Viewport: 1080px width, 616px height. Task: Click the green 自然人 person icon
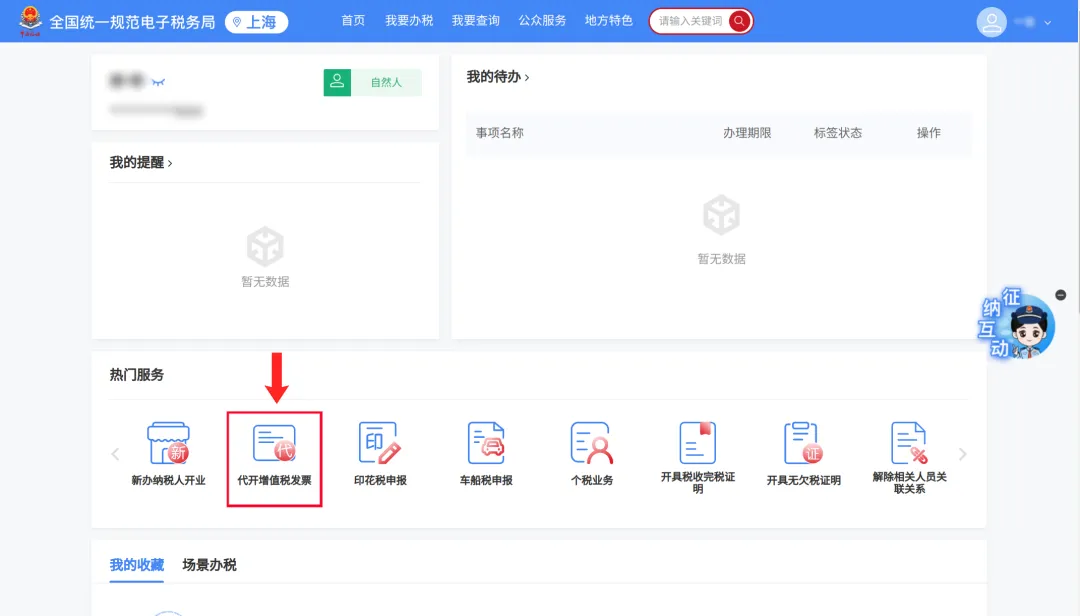pos(338,82)
